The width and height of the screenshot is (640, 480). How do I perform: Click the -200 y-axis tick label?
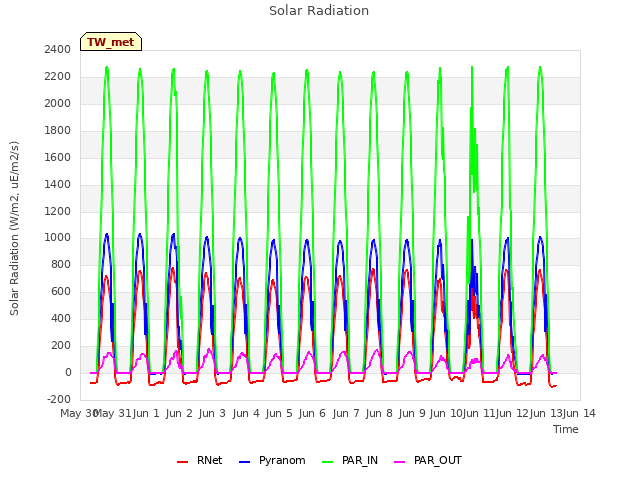59,399
